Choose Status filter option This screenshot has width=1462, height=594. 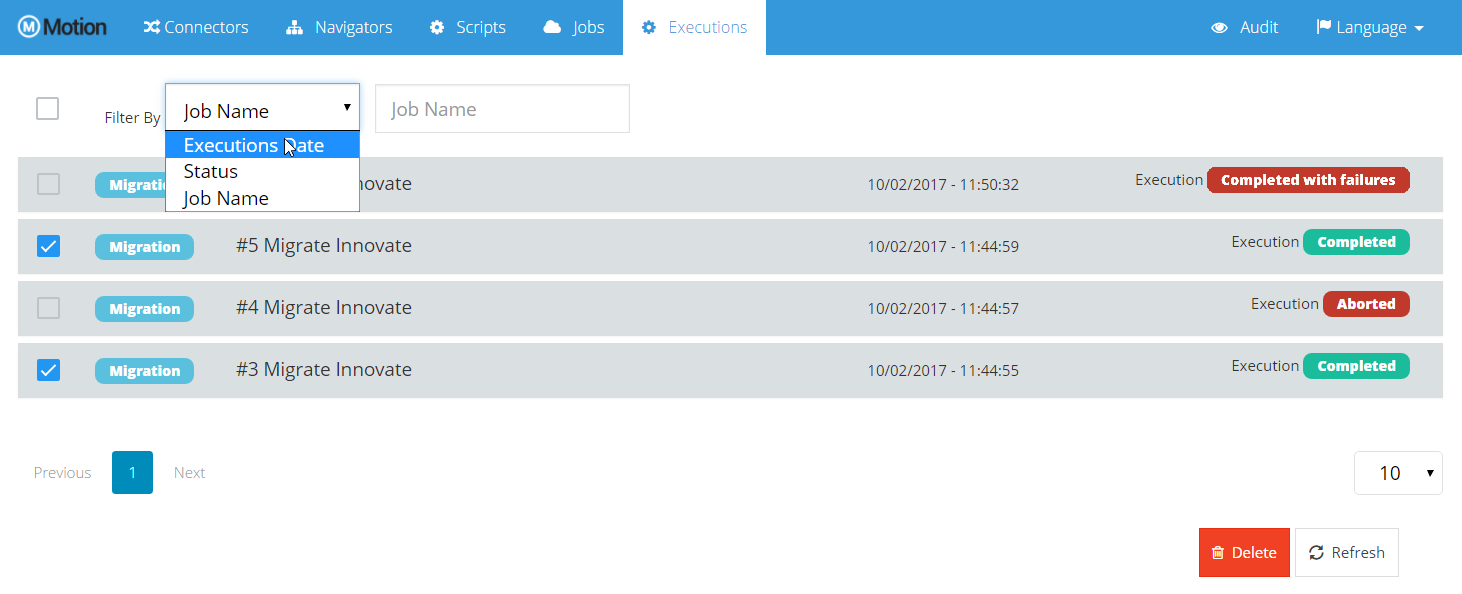[x=262, y=171]
